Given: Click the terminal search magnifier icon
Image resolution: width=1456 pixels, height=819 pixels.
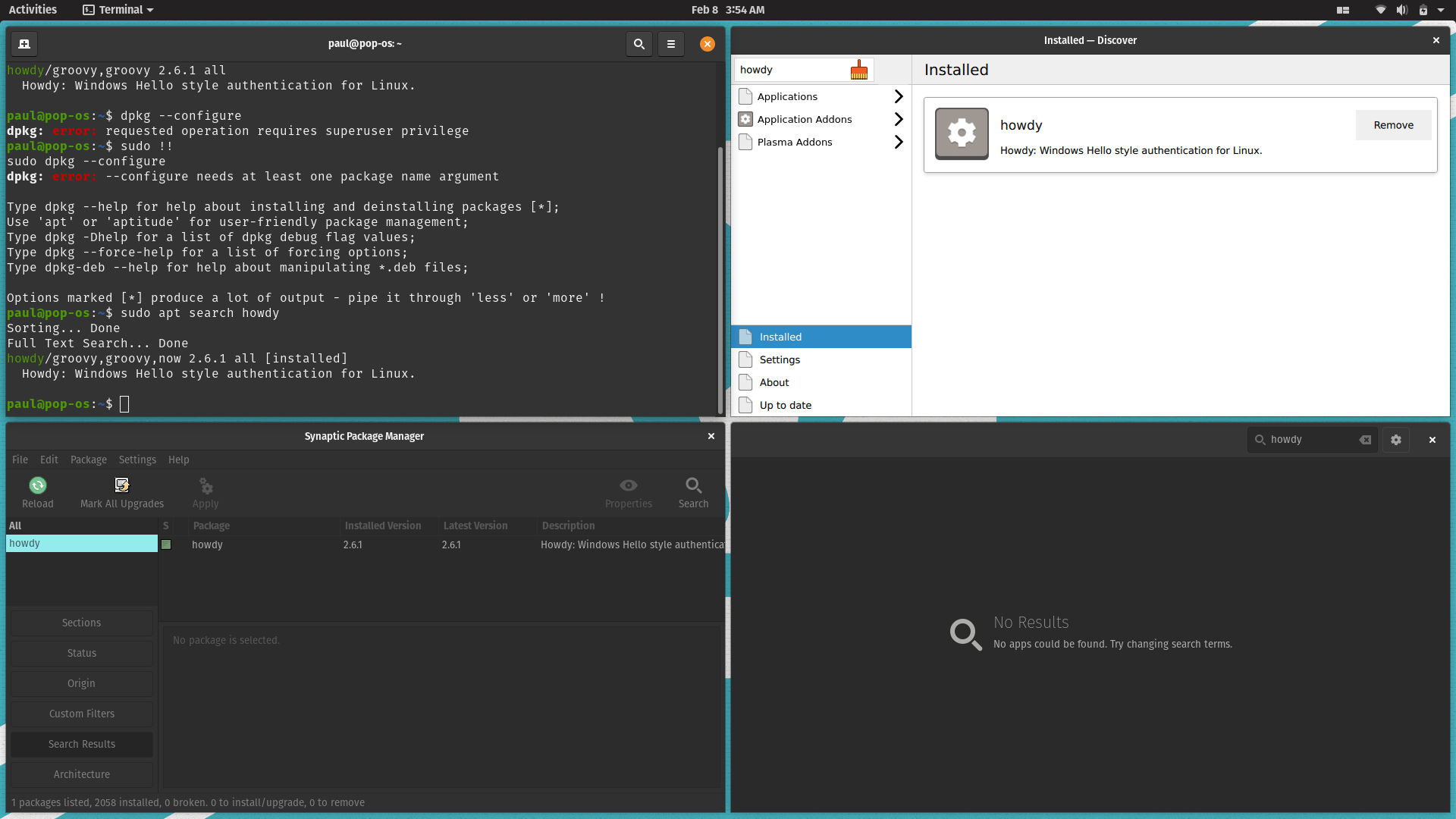Looking at the screenshot, I should 639,44.
